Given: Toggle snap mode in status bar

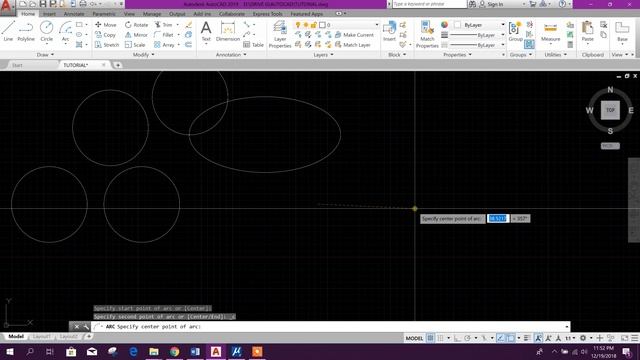Looking at the screenshot, I should click(440, 338).
